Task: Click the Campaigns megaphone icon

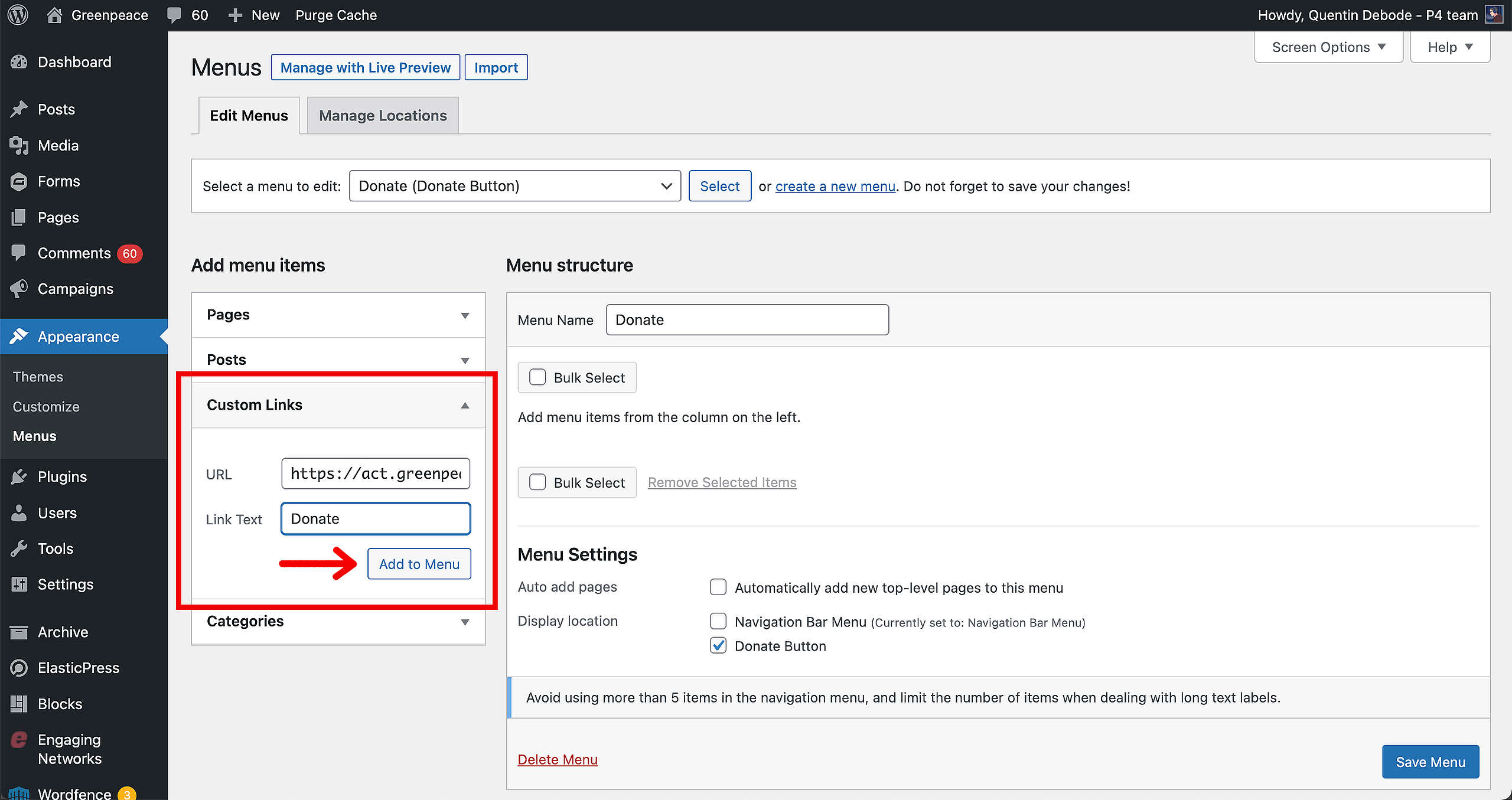Action: tap(19, 289)
